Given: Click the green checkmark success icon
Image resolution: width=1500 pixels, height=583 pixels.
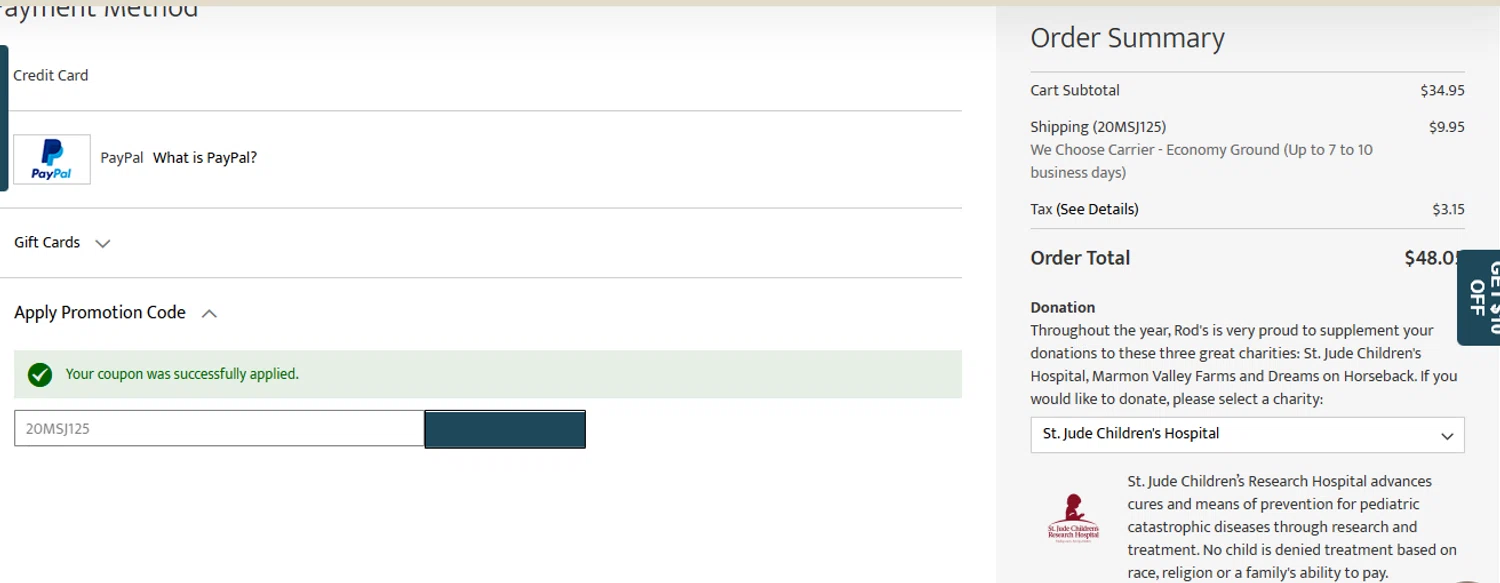Looking at the screenshot, I should click(40, 375).
